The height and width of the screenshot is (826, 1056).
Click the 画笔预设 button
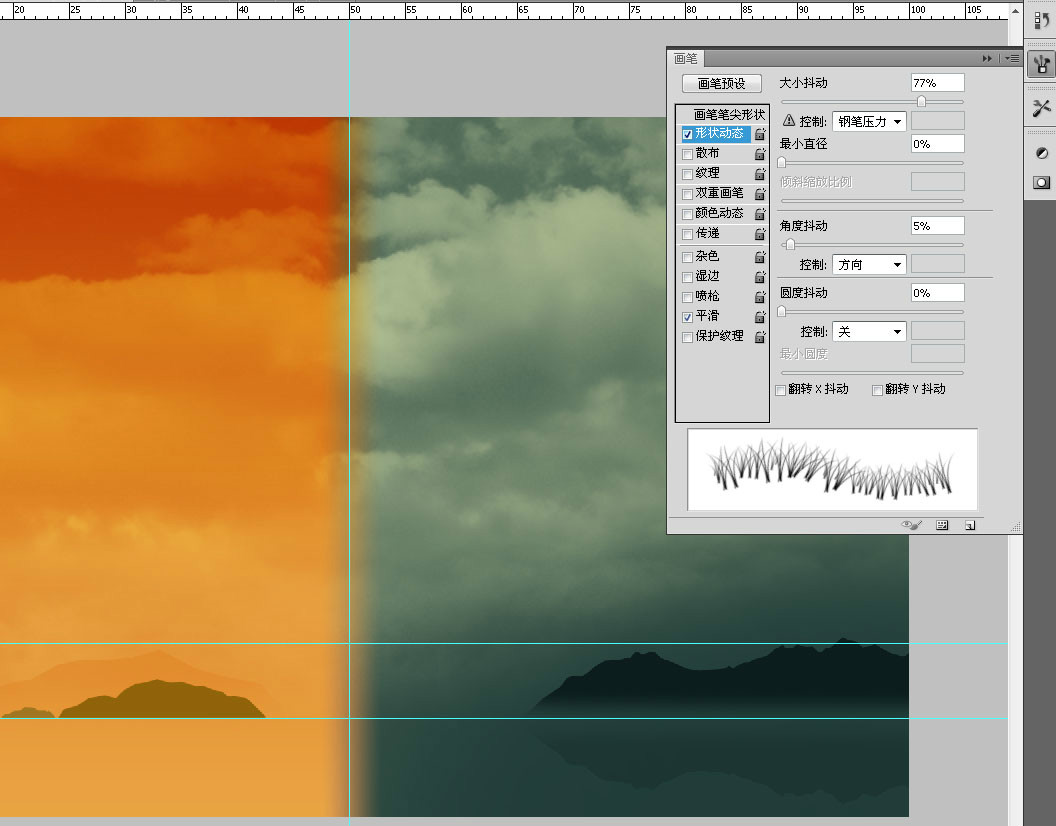(722, 84)
